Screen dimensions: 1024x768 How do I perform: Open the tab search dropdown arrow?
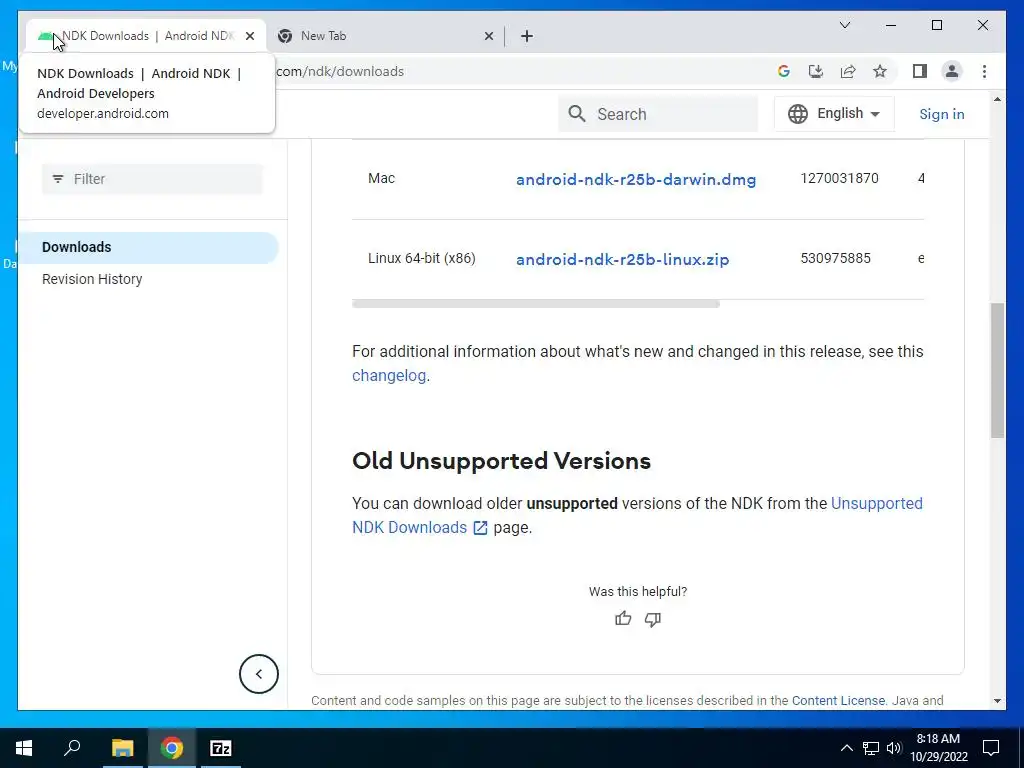[844, 25]
